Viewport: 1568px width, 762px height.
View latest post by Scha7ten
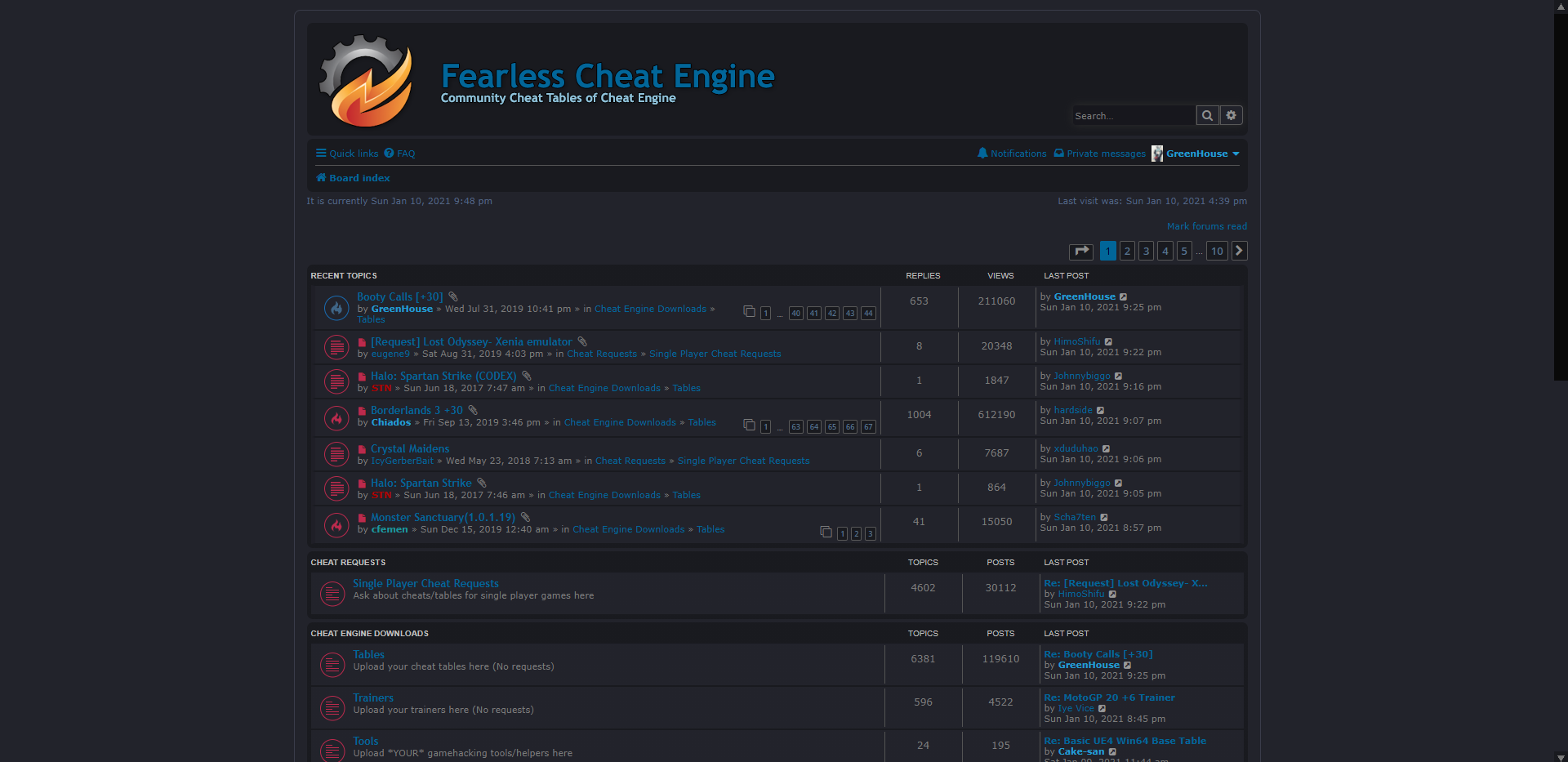[x=1104, y=518]
